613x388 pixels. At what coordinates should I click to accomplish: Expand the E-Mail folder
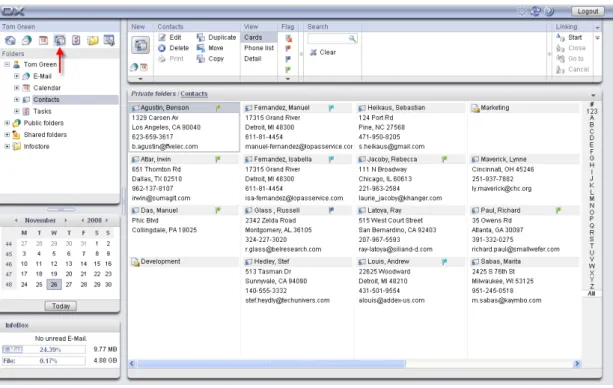pyautogui.click(x=16, y=76)
